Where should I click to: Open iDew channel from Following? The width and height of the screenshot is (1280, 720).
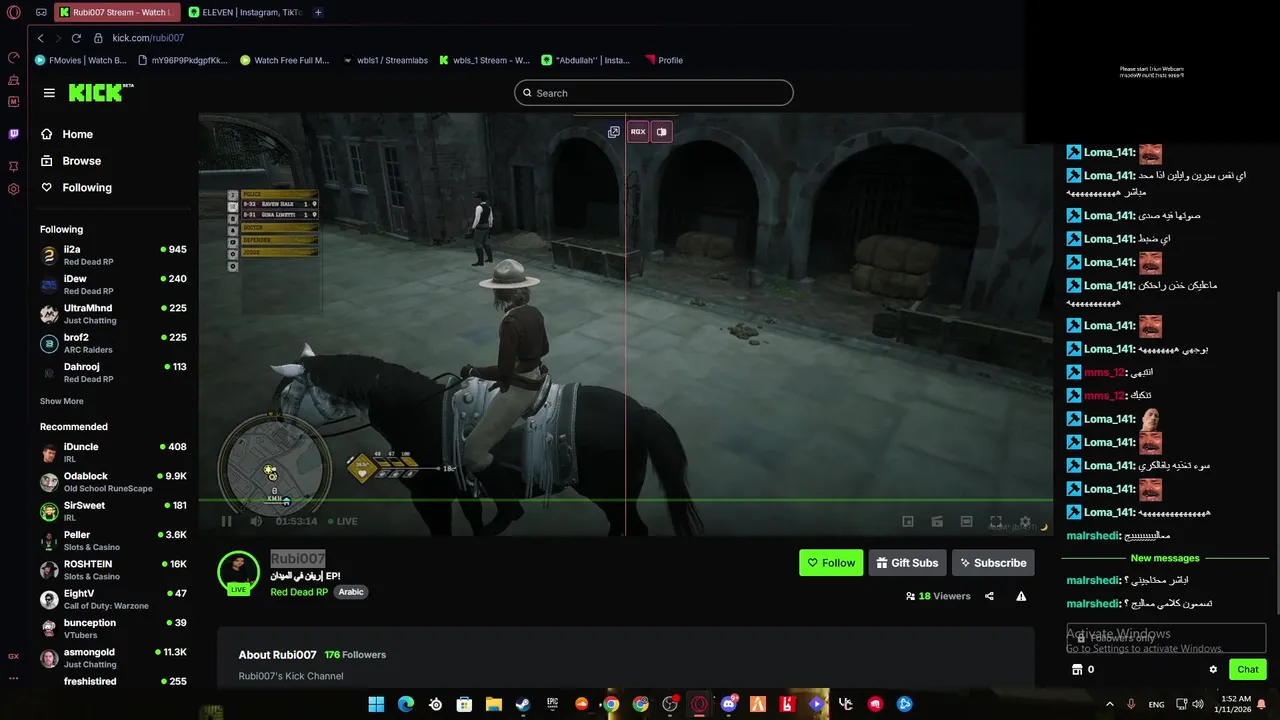pyautogui.click(x=113, y=284)
